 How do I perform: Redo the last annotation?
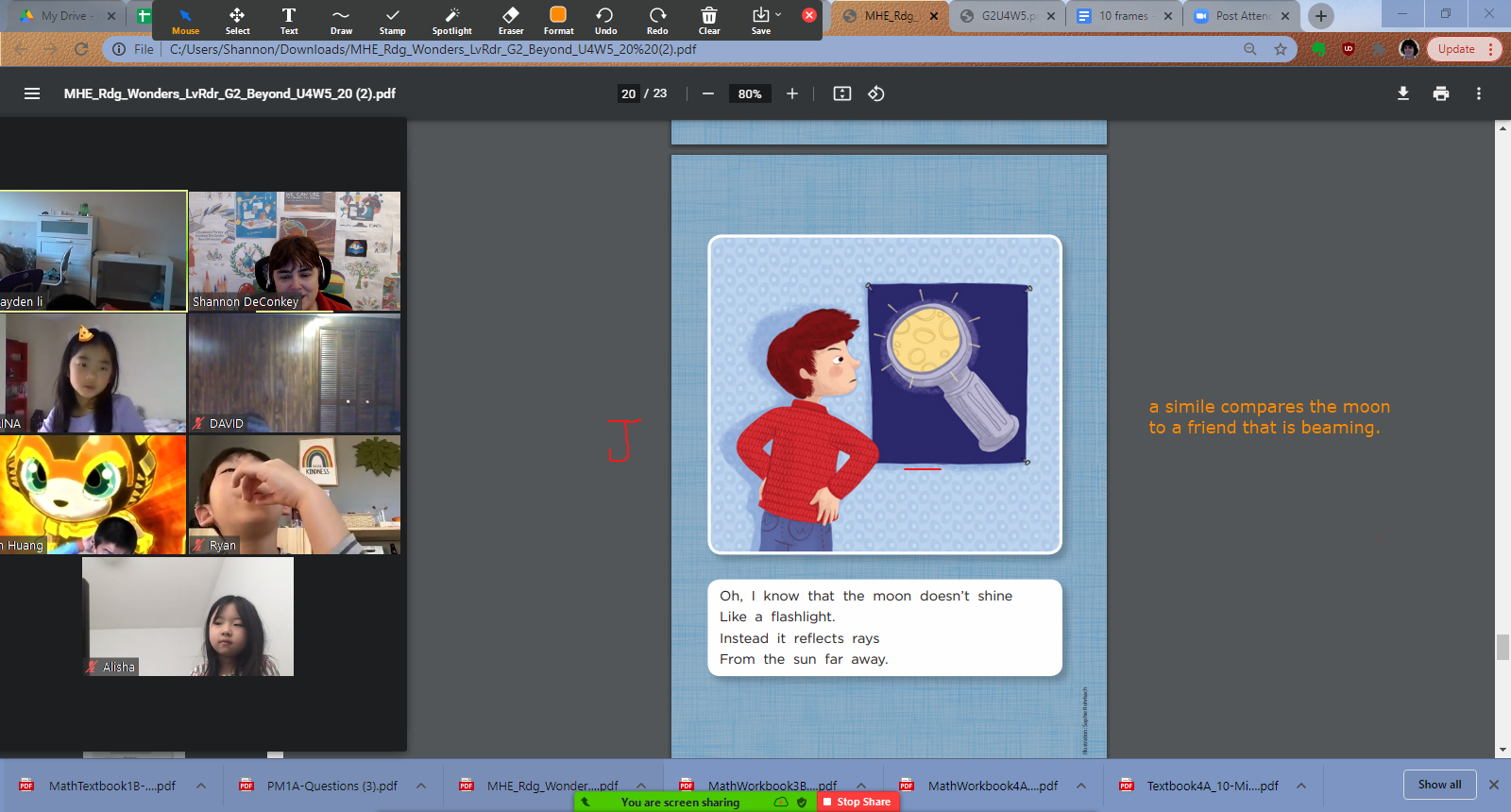[x=657, y=21]
